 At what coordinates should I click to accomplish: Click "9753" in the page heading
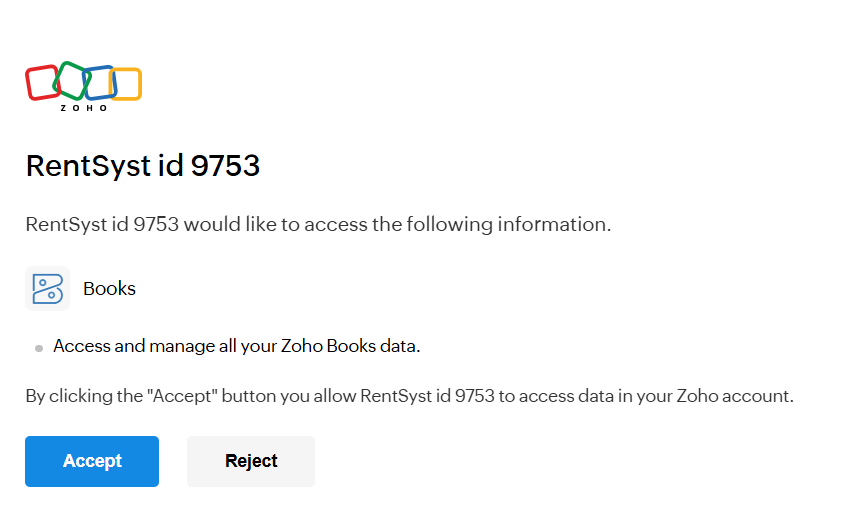point(225,165)
